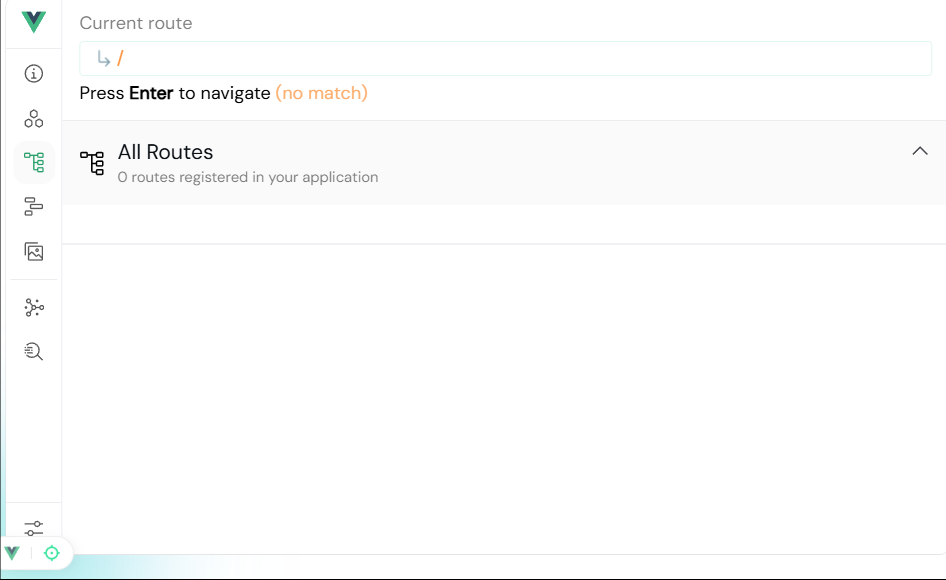Screen dimensions: 946x580
Task: Click the arrow icon inside route input
Action: [106, 58]
